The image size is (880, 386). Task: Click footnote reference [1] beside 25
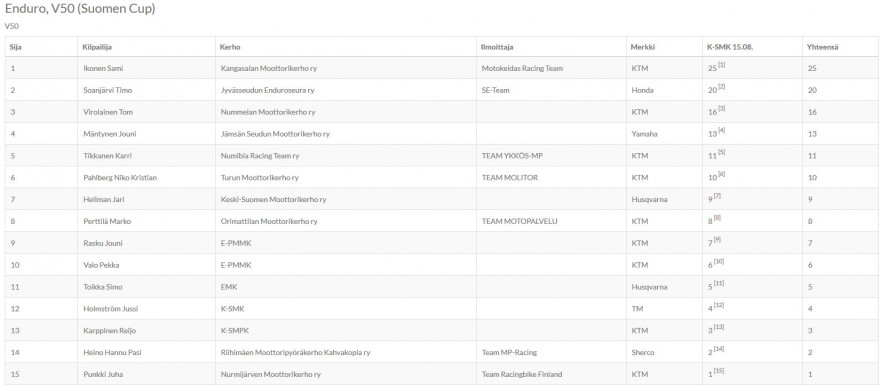(x=722, y=65)
